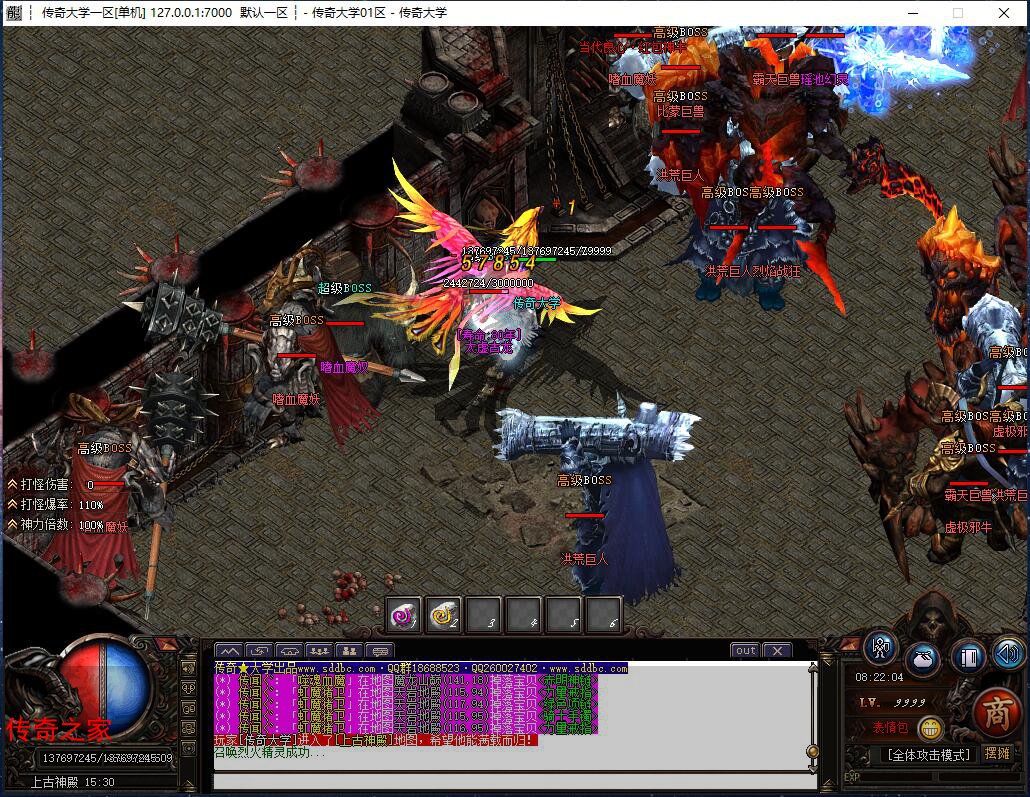This screenshot has width=1030, height=797.
Task: Select empty quick slot 5
Action: pos(564,616)
